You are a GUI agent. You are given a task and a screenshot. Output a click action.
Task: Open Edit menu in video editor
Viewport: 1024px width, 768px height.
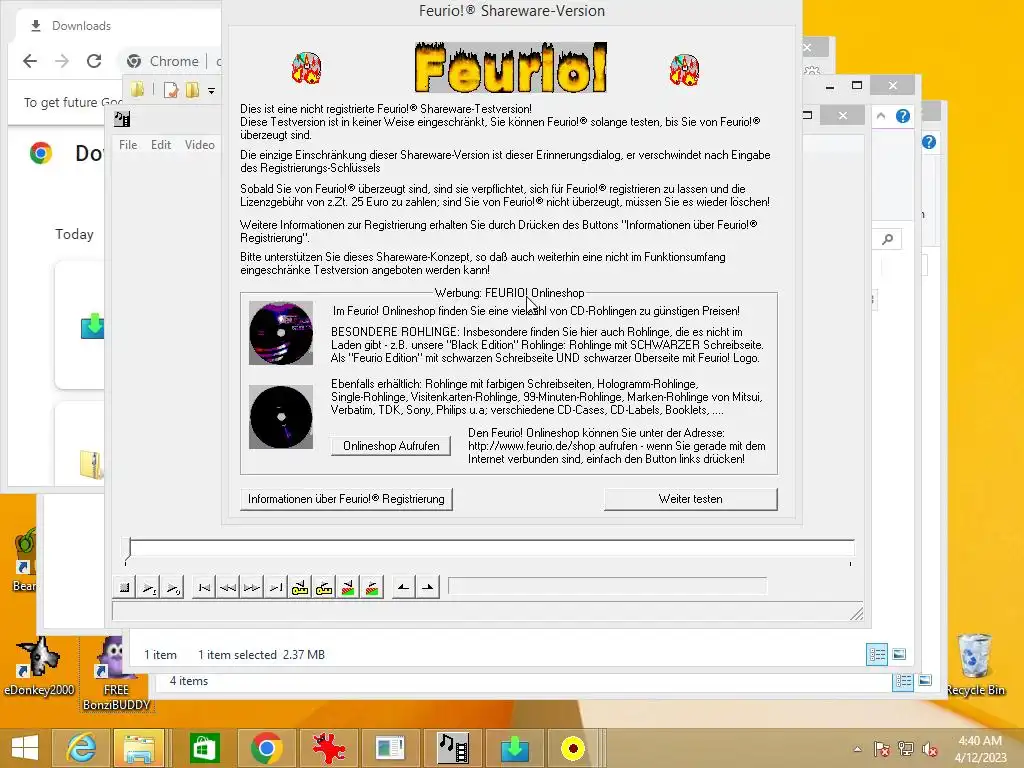coord(161,145)
